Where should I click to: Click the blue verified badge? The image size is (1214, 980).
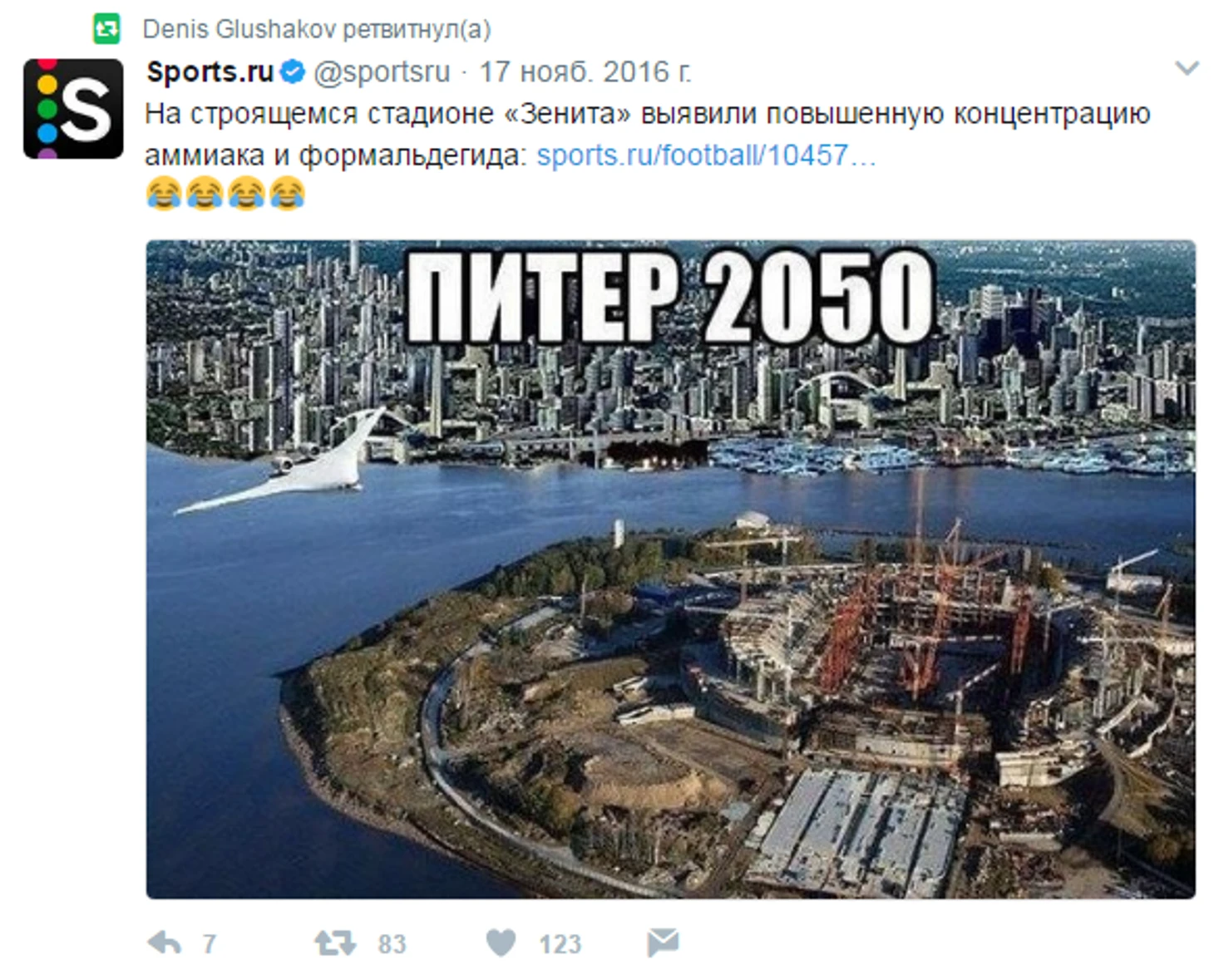[292, 72]
